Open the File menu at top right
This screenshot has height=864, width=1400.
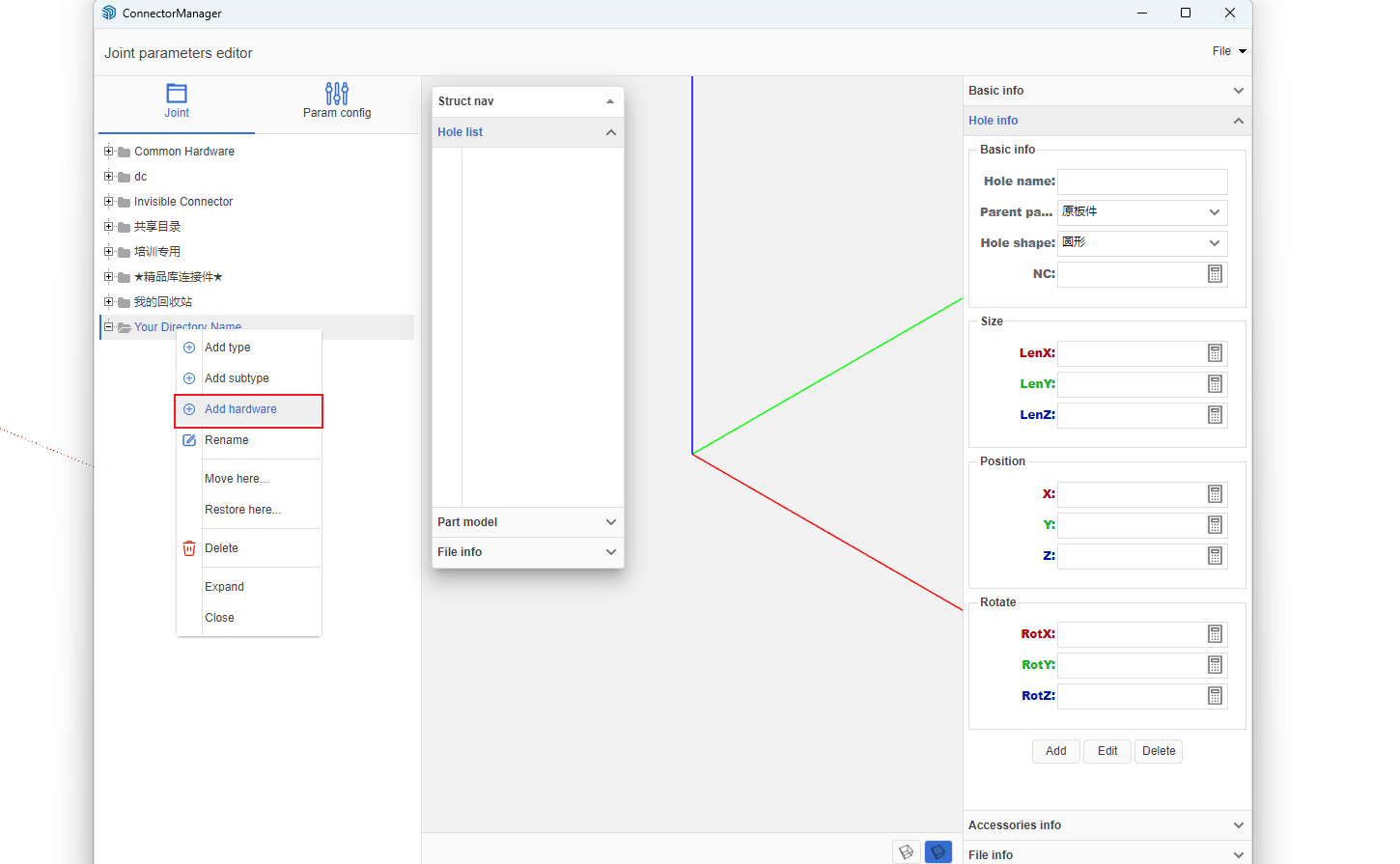click(x=1228, y=51)
